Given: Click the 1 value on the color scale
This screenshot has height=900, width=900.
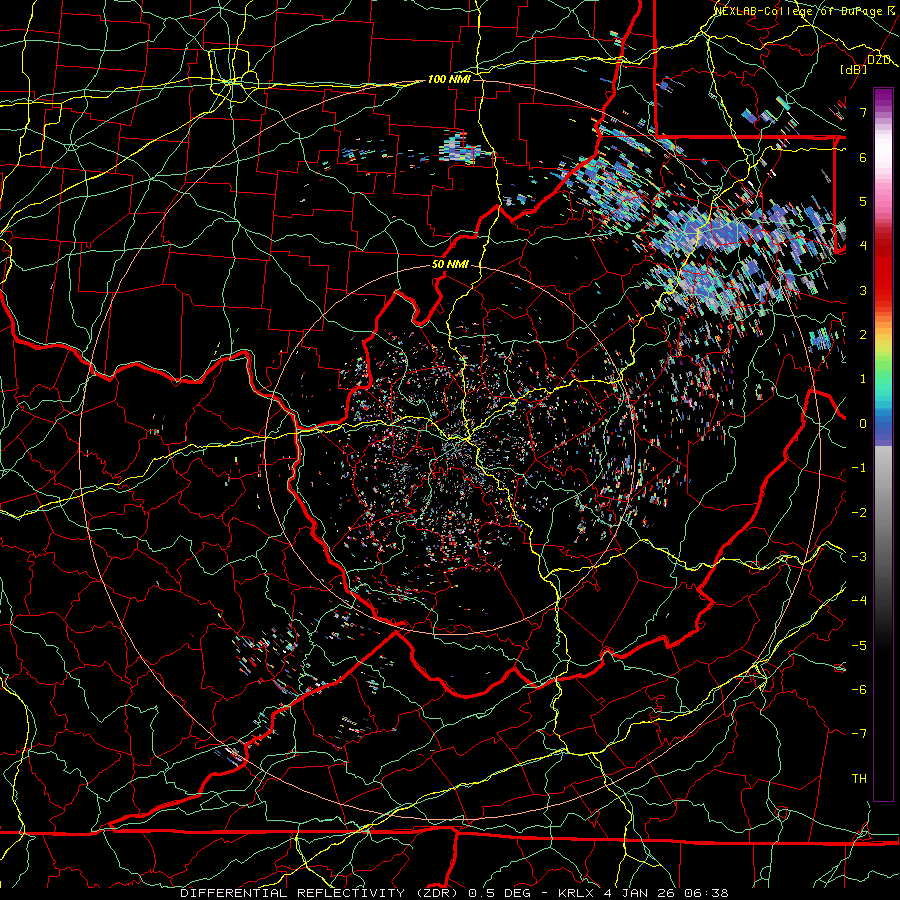Looking at the screenshot, I should point(863,379).
